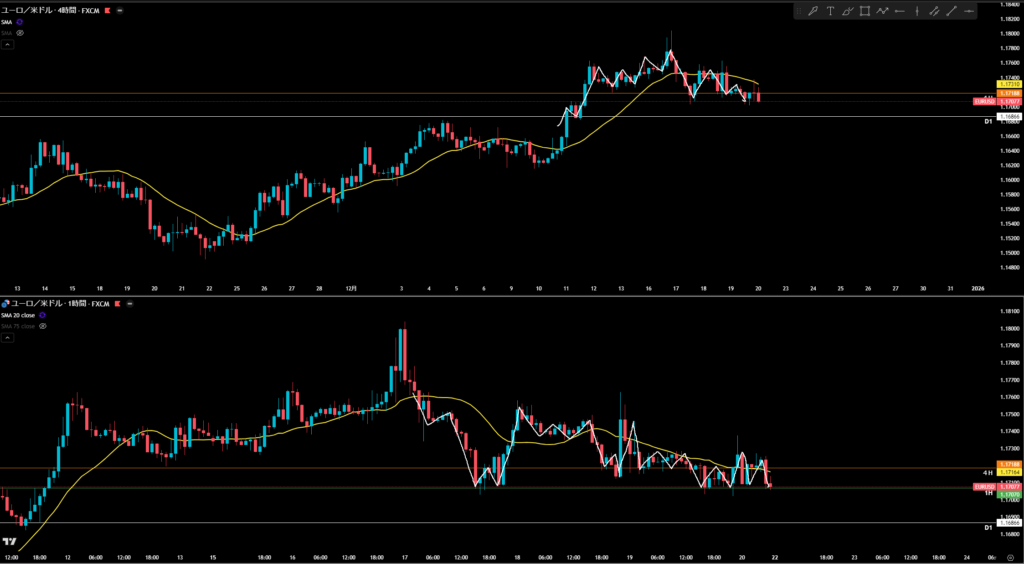Choose the parallel channel tool

[x=934, y=11]
